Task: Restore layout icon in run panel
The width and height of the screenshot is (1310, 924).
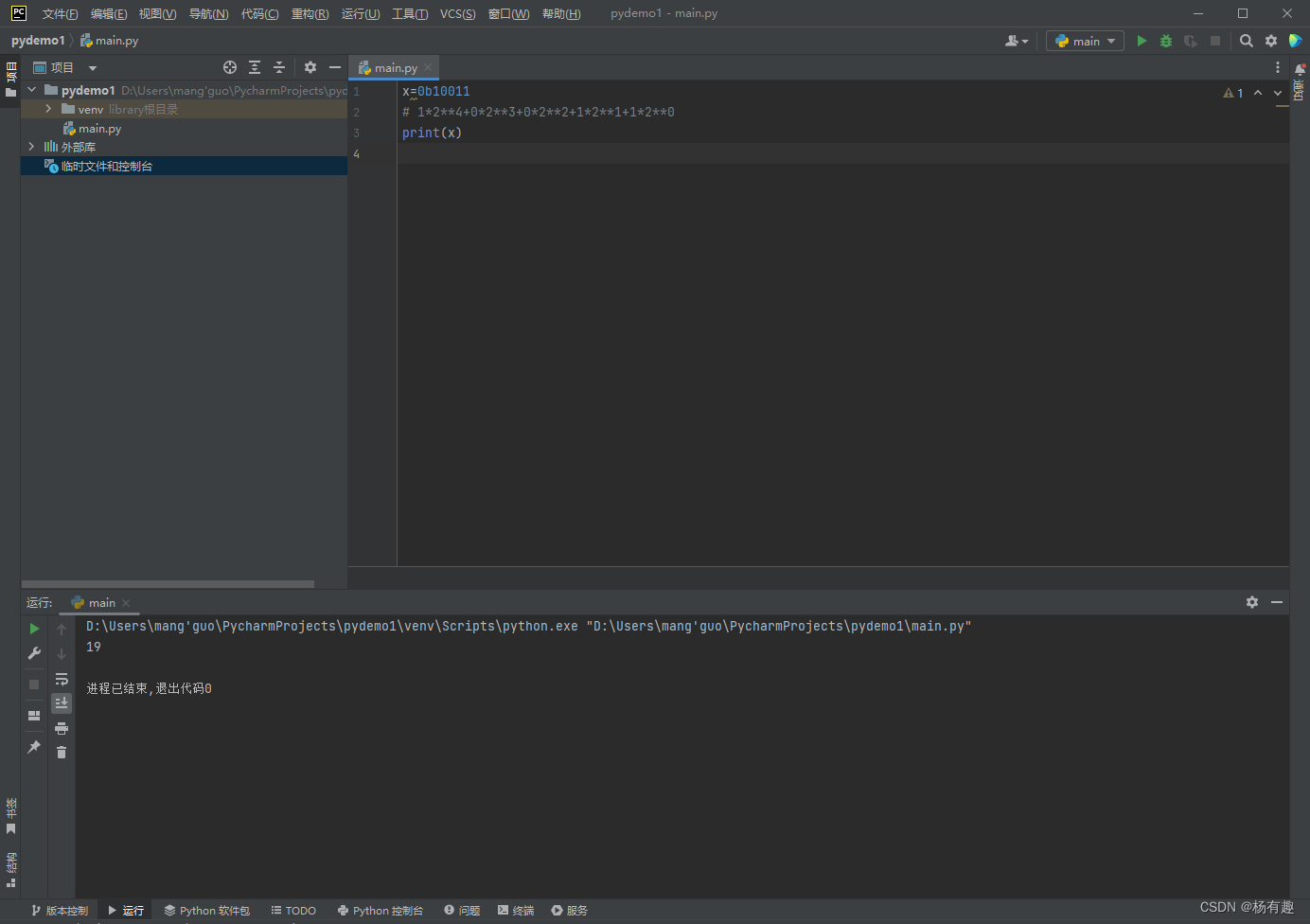Action: [34, 716]
